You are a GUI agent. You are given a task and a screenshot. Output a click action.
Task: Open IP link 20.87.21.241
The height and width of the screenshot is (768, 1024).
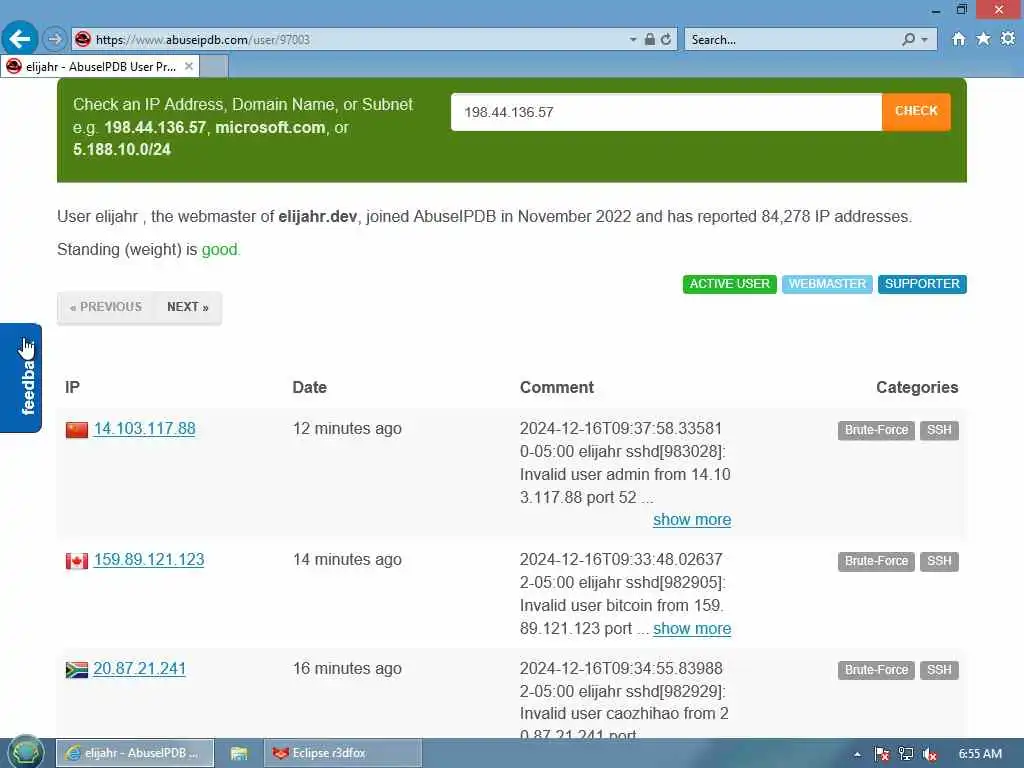139,669
